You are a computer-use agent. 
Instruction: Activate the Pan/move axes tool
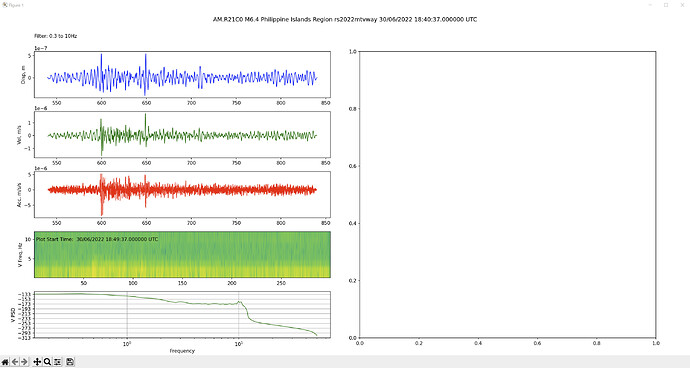(37, 362)
